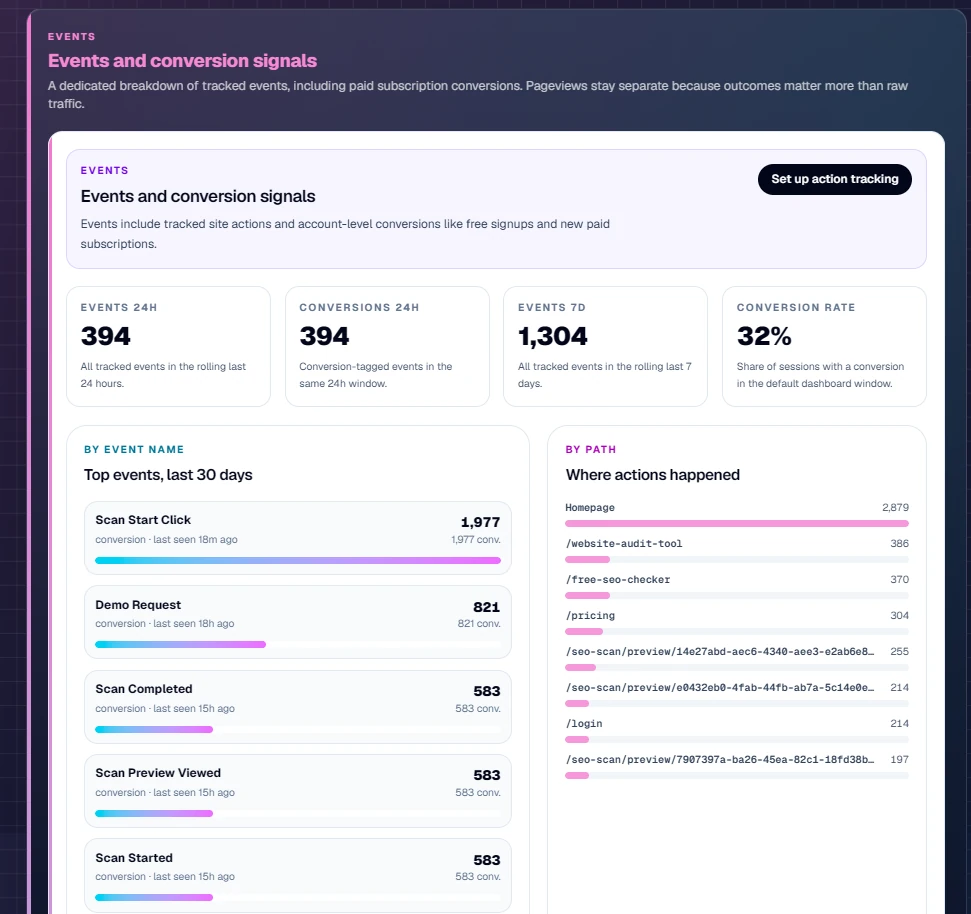The width and height of the screenshot is (971, 914).
Task: Open the Events 24H stat card
Action: (x=168, y=346)
